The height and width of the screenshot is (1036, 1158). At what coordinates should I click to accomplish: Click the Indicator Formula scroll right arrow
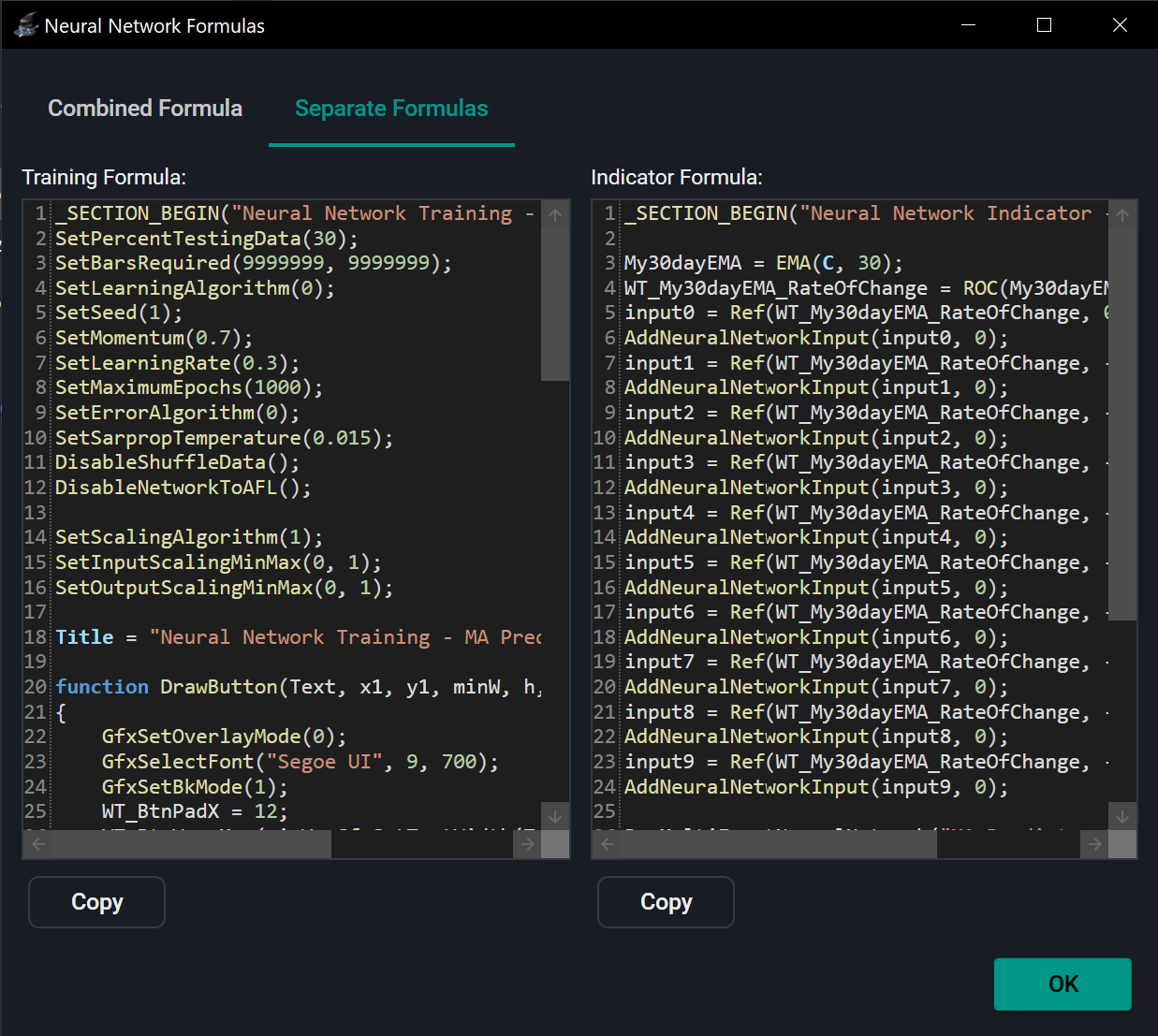point(1095,844)
